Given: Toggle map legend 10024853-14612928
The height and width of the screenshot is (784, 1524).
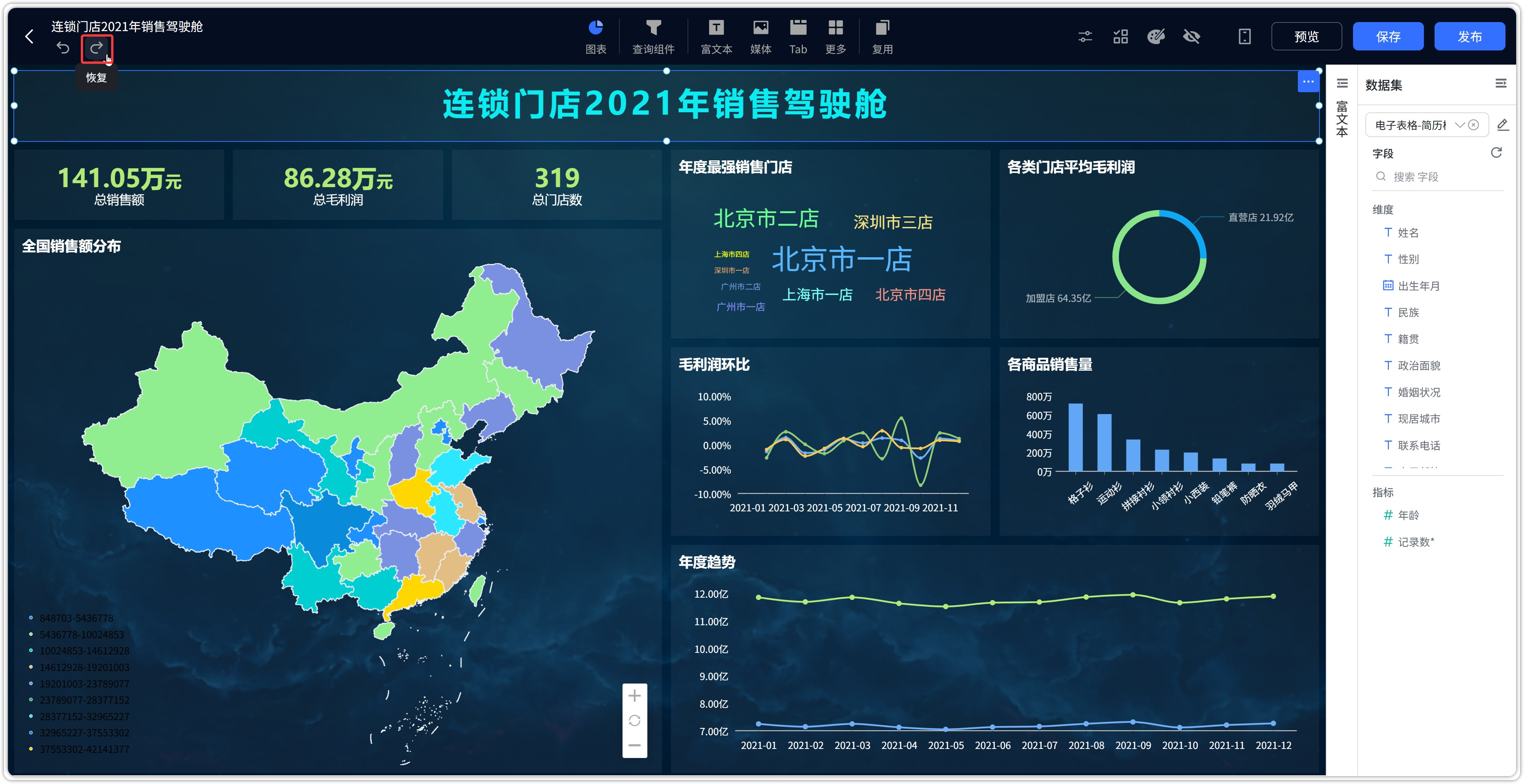Looking at the screenshot, I should (79, 651).
